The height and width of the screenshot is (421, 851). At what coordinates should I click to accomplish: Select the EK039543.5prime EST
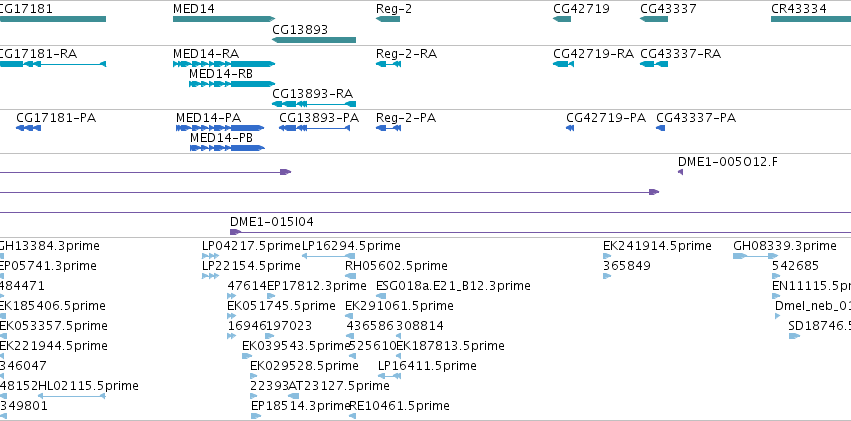247,356
